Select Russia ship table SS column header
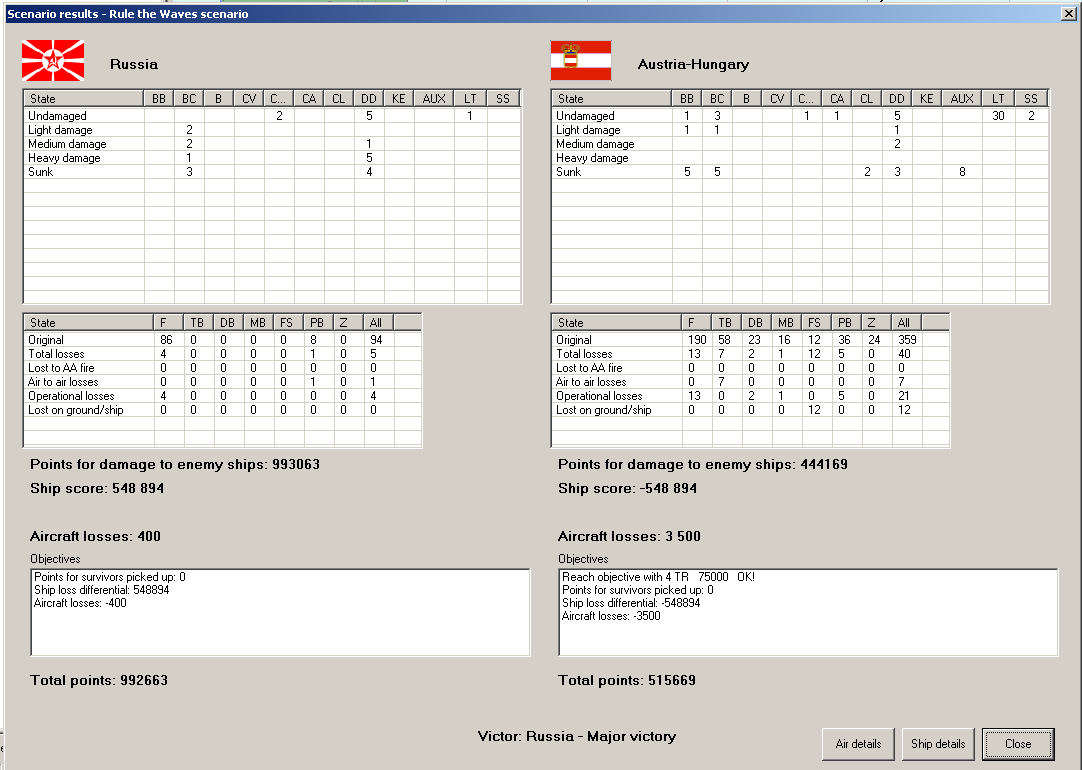Viewport: 1082px width, 770px height. pos(503,99)
